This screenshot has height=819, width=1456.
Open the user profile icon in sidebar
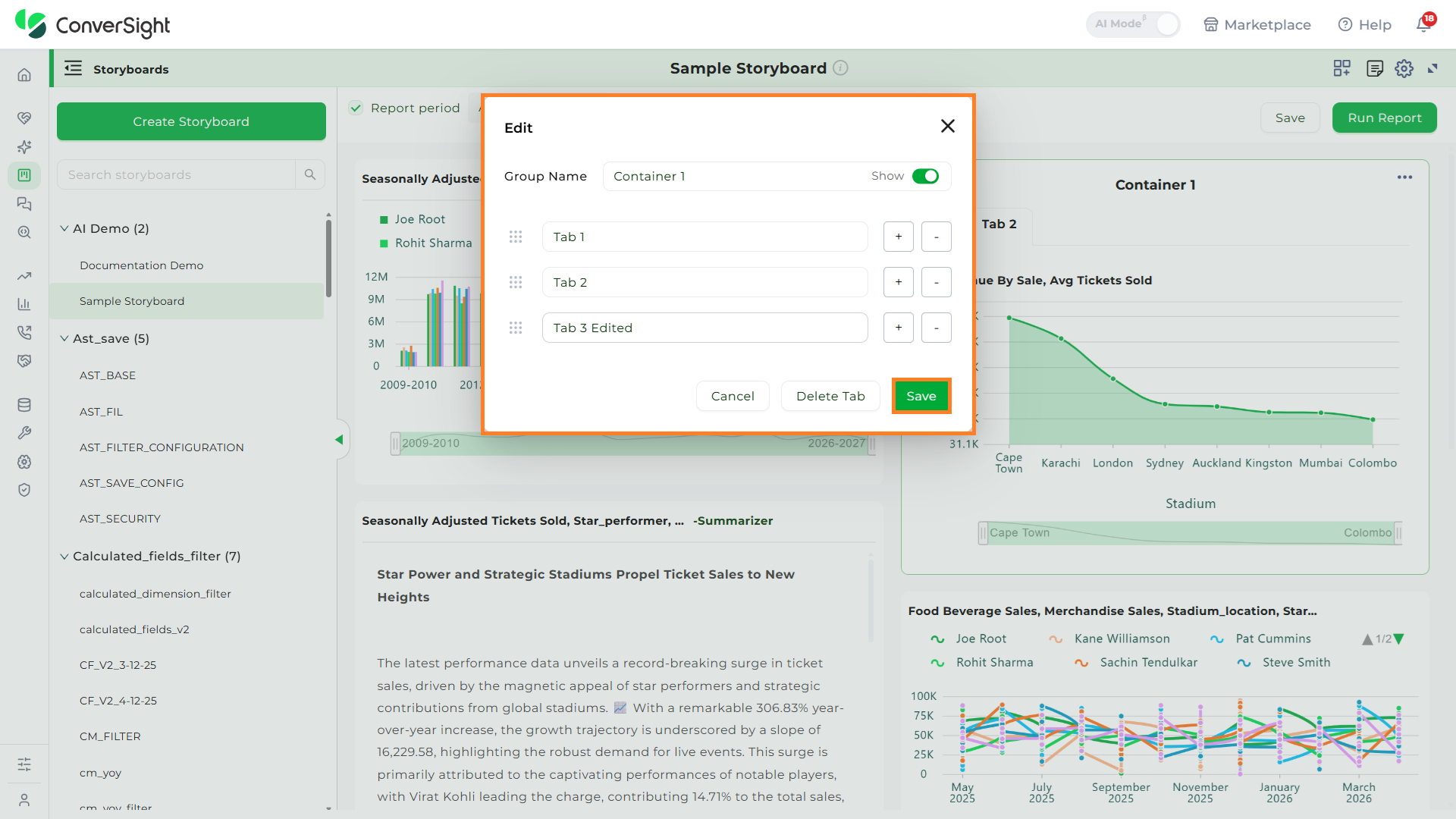[24, 800]
